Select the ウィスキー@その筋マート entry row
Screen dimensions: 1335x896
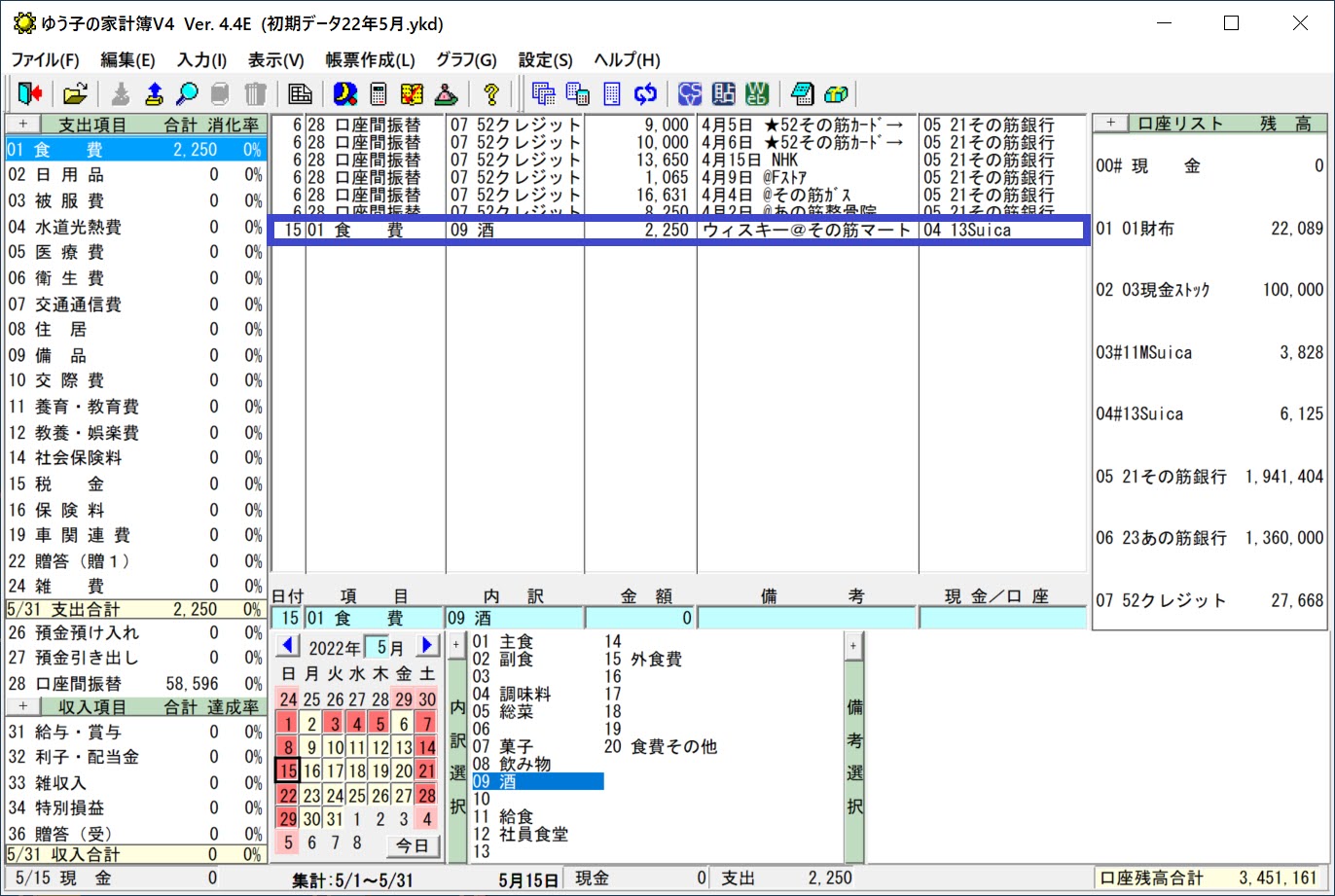pos(677,231)
